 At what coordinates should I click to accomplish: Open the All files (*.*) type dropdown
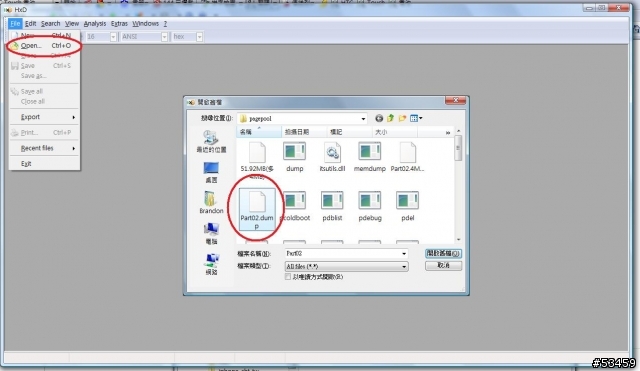pos(346,267)
